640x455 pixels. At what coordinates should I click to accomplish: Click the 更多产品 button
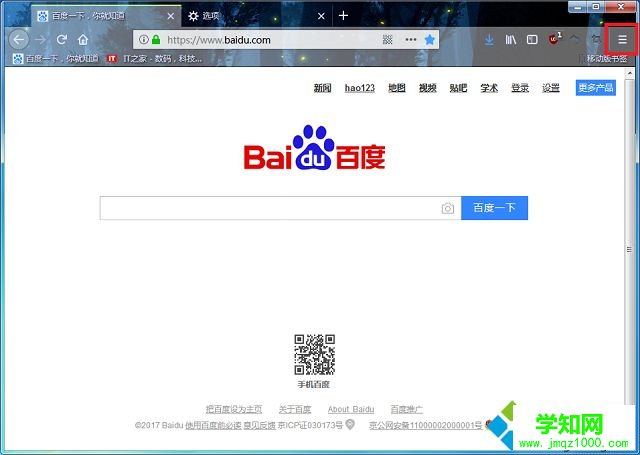(596, 88)
